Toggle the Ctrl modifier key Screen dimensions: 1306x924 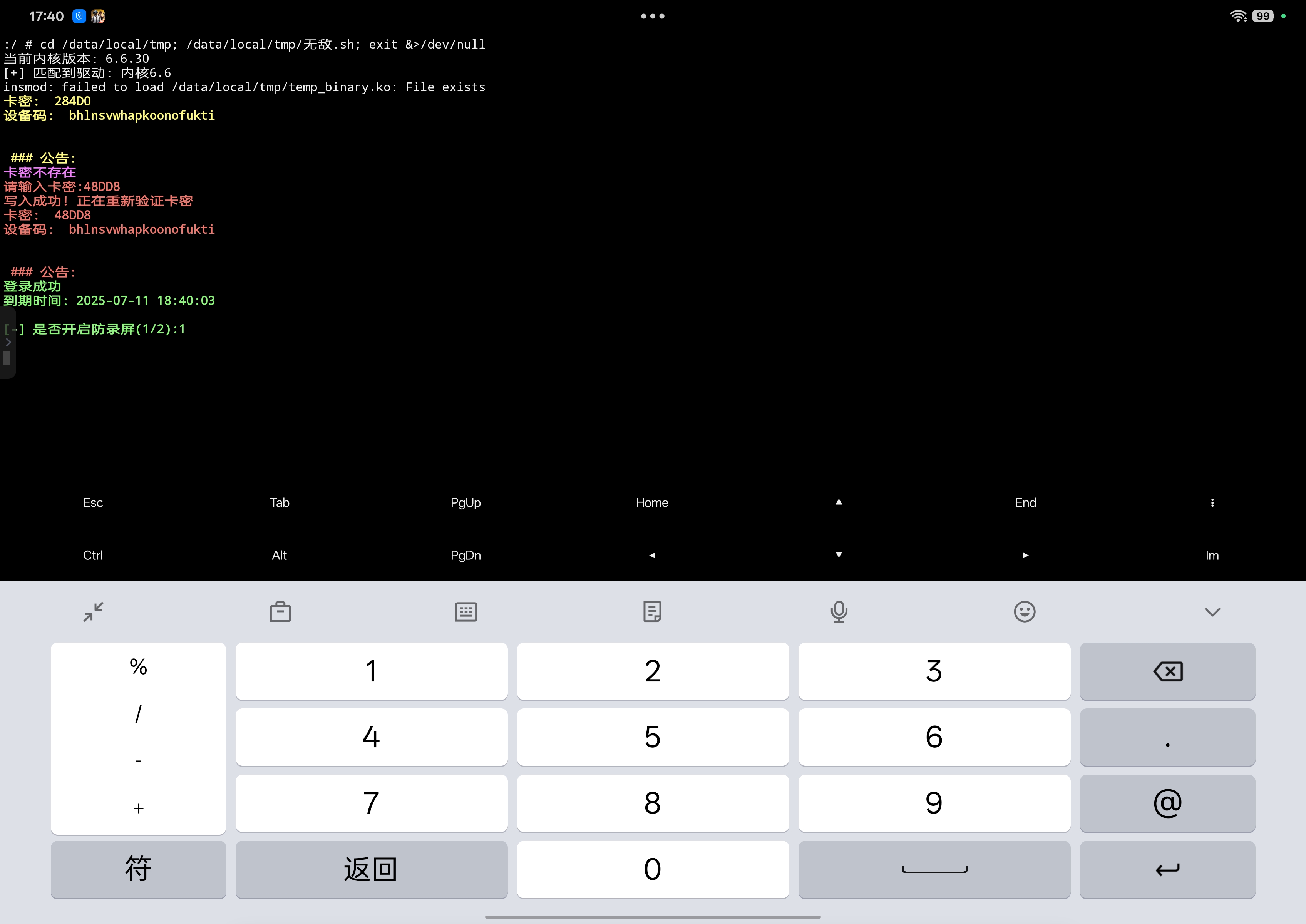tap(93, 555)
